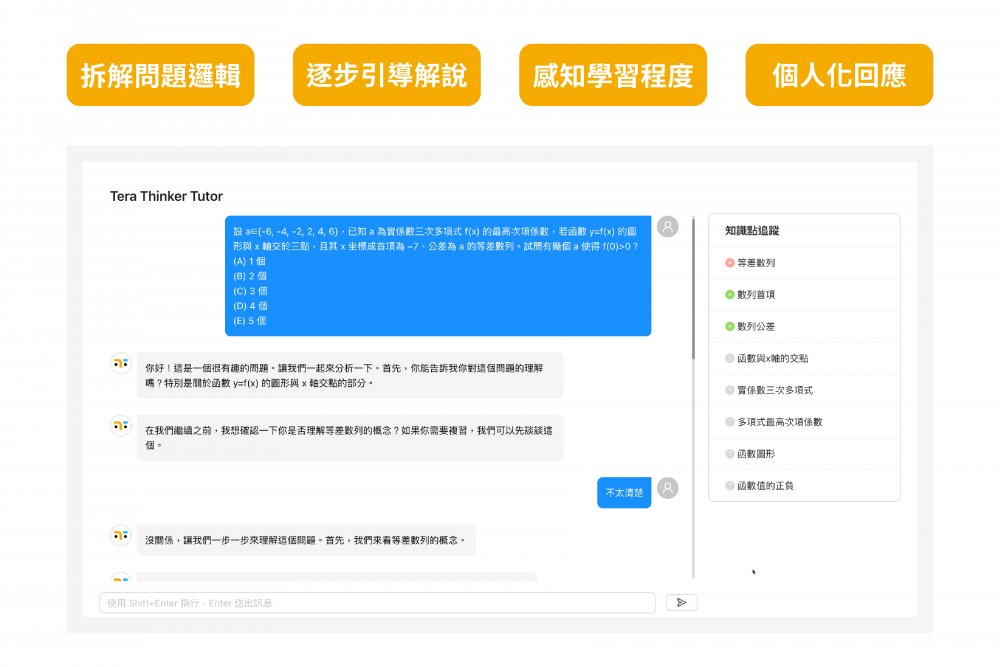Click the red status icon for 等差數列
Viewport: 1000px width, 667px height.
(730, 263)
